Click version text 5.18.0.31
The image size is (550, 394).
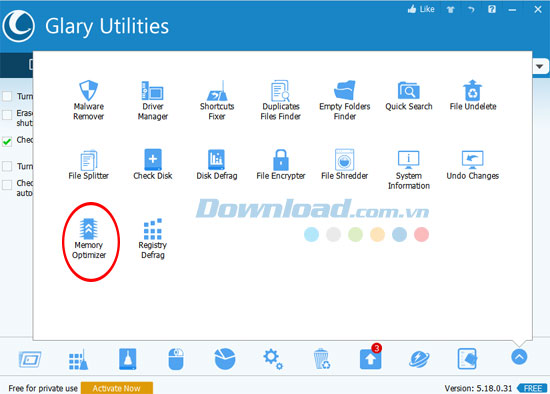478,388
